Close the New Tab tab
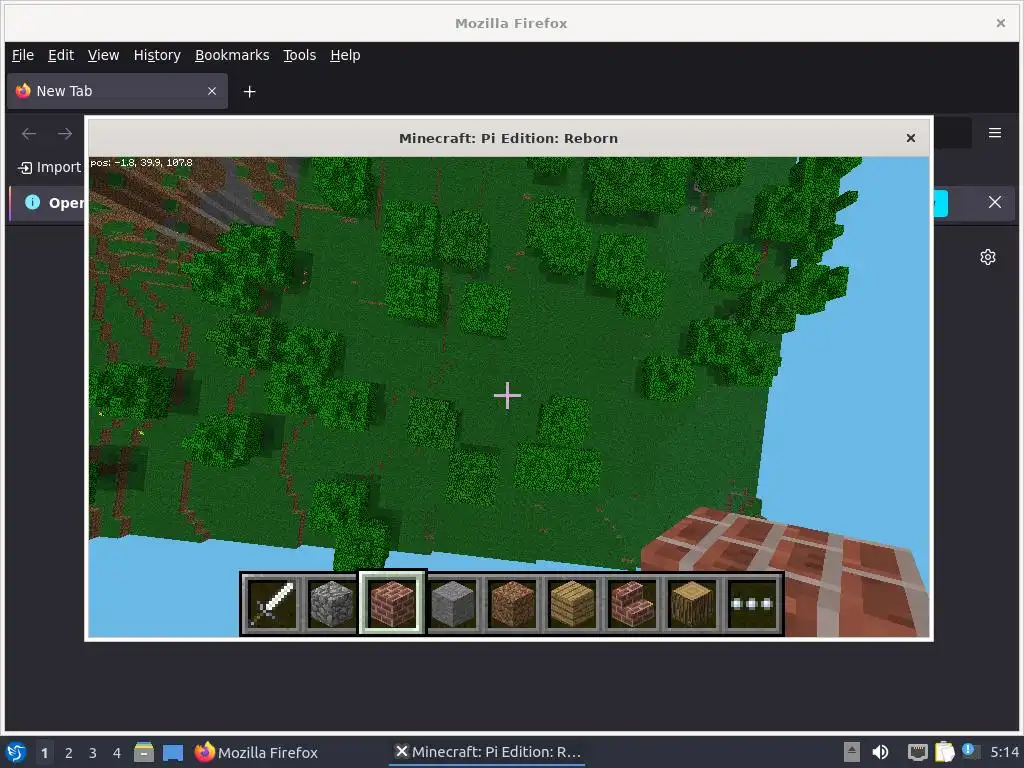This screenshot has width=1024, height=768. (212, 91)
